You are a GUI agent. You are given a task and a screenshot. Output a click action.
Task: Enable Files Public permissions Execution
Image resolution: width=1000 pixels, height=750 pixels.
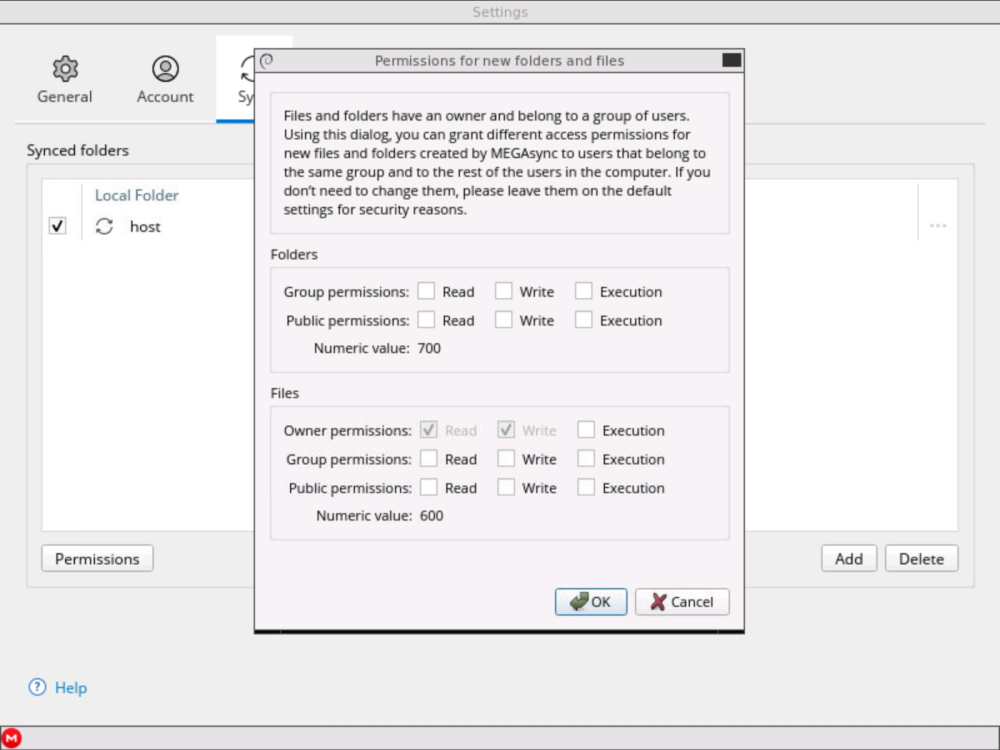click(x=586, y=487)
